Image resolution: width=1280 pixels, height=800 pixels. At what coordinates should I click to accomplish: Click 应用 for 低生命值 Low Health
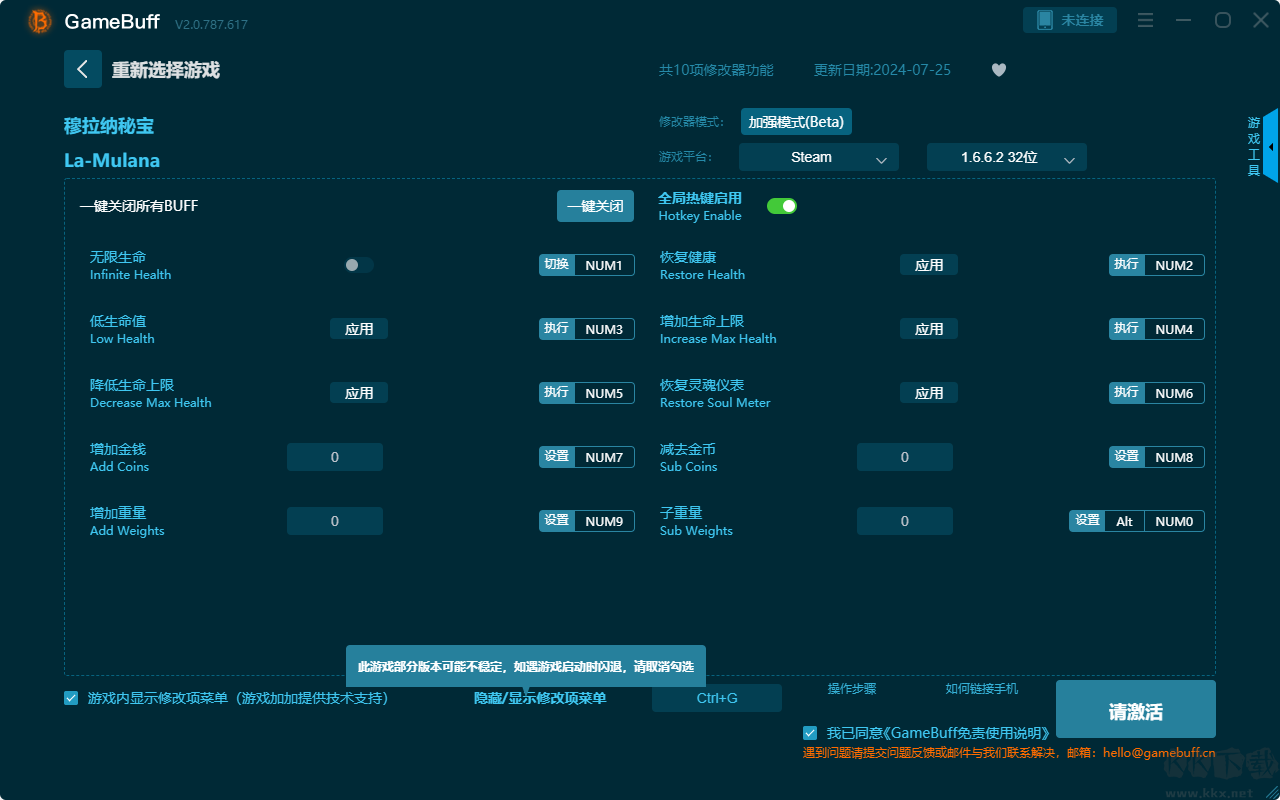359,329
